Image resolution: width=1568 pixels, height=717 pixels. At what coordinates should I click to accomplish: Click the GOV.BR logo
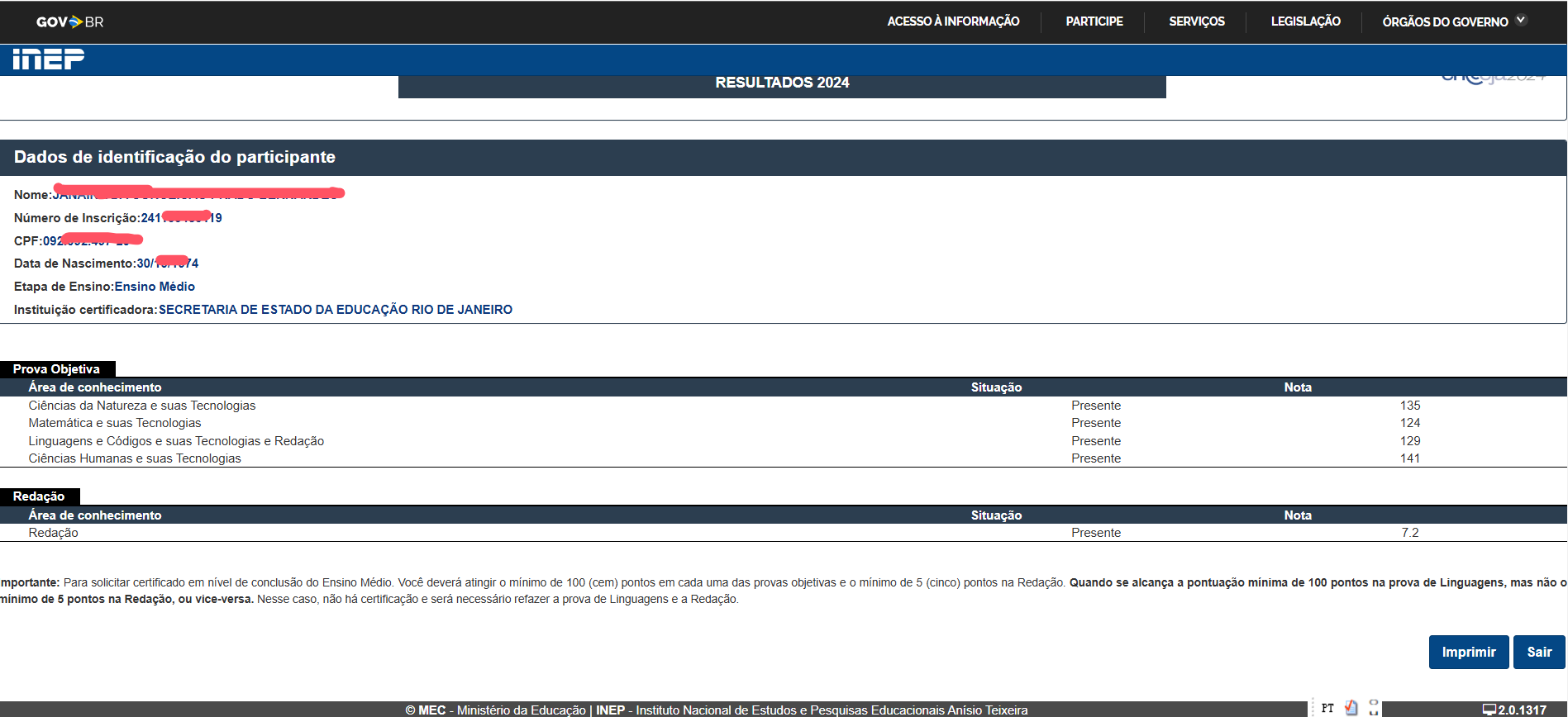[69, 22]
